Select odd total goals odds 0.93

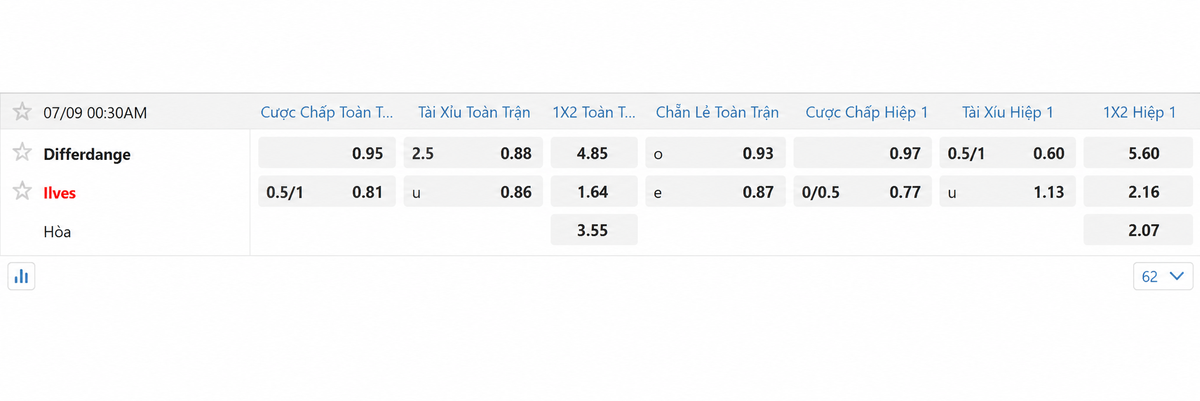pyautogui.click(x=716, y=154)
